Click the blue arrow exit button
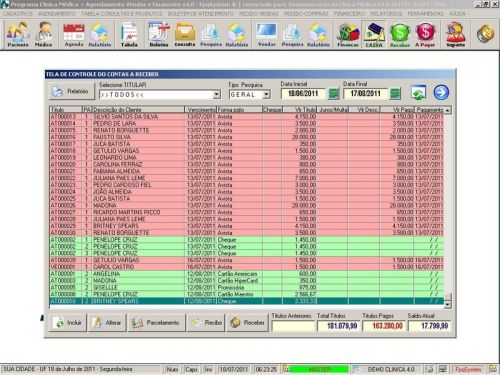 click(x=441, y=92)
